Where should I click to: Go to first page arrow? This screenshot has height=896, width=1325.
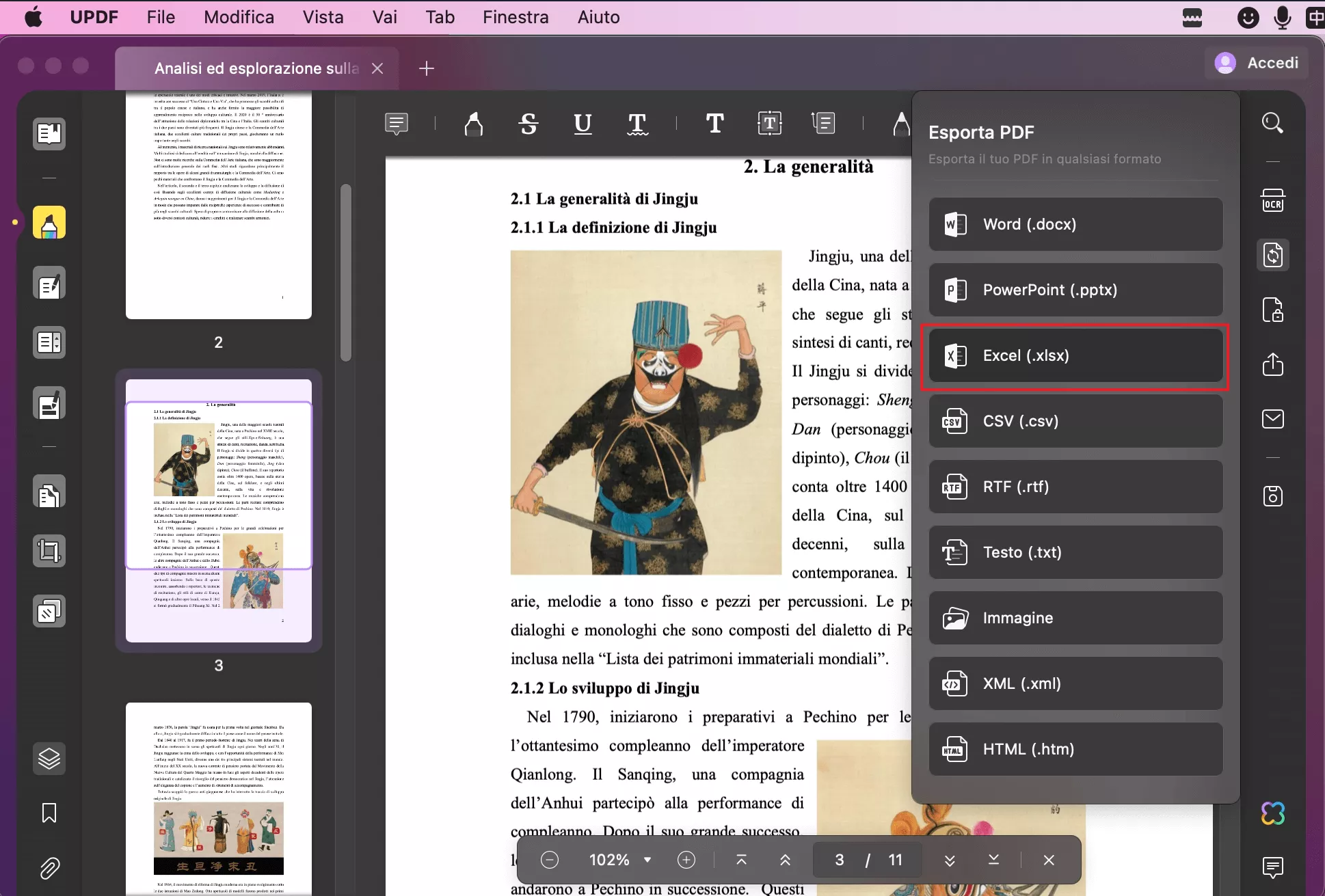[741, 860]
